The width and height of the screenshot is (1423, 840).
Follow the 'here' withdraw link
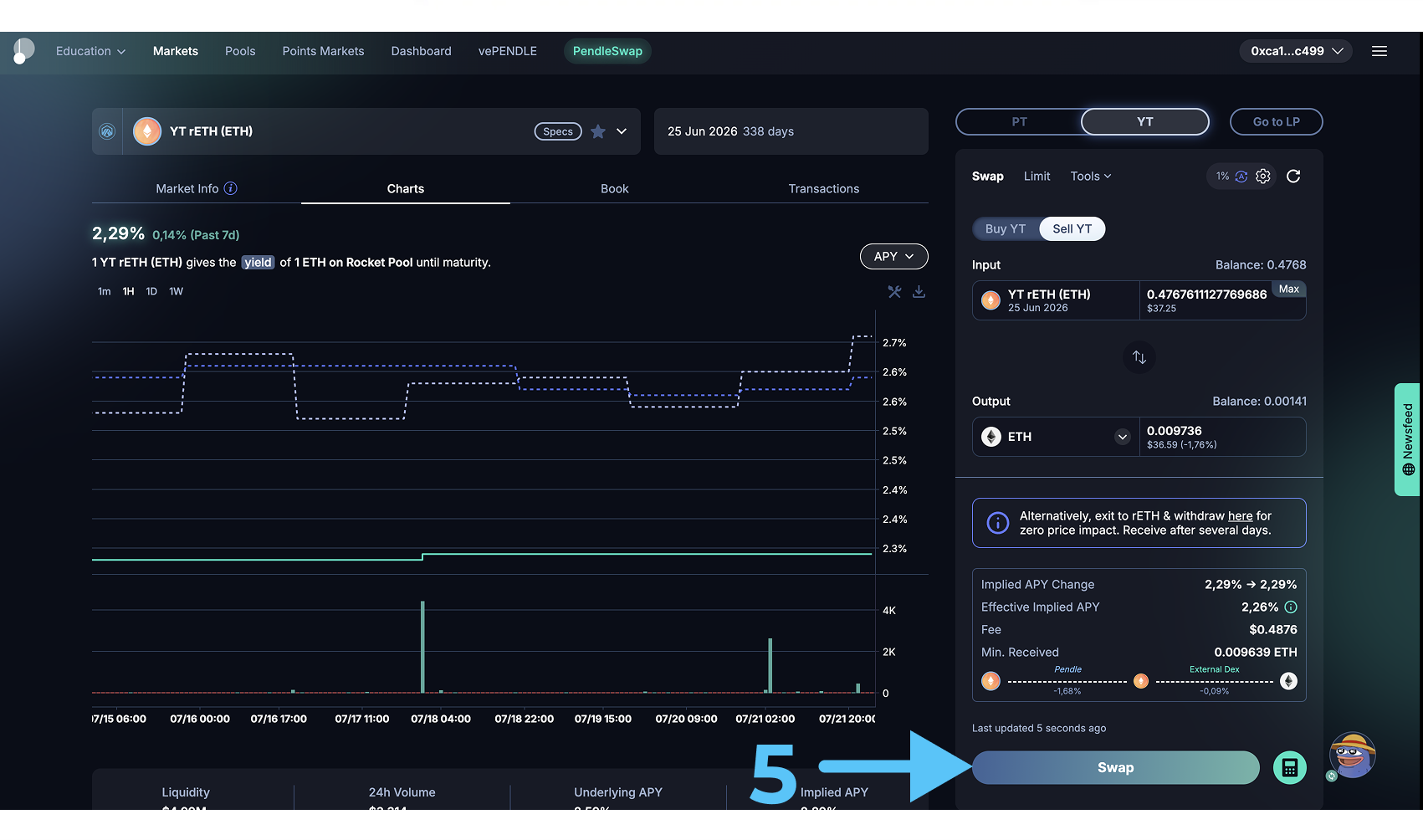coord(1240,516)
